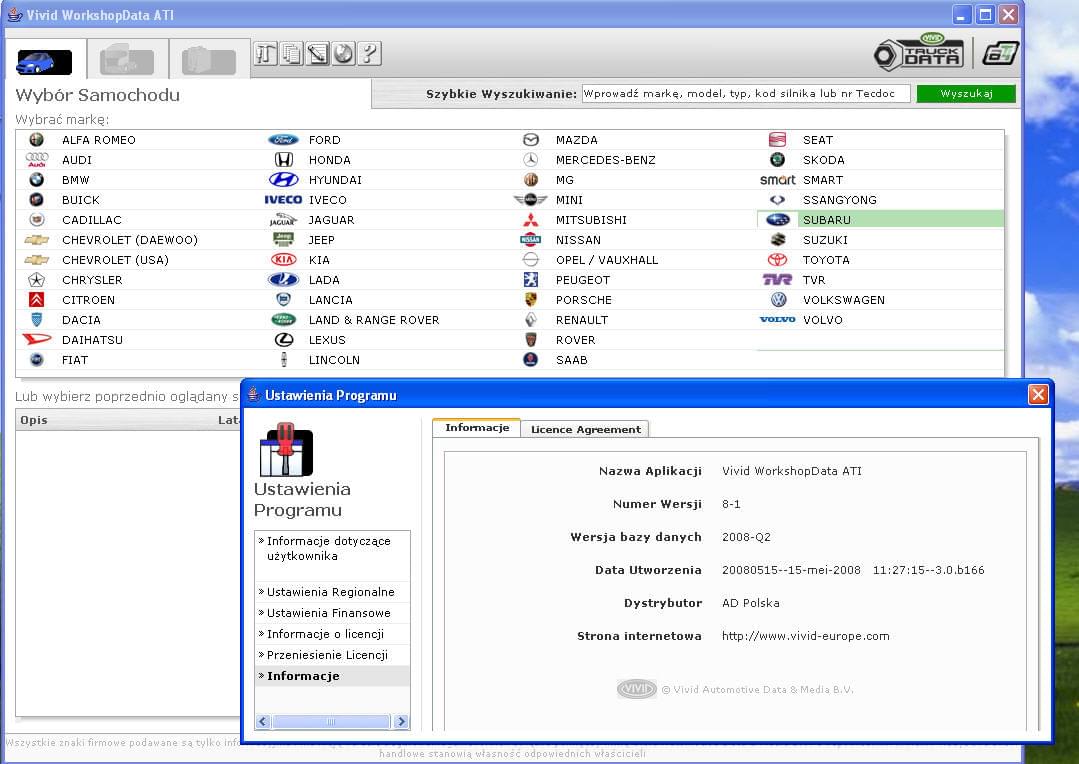Image resolution: width=1079 pixels, height=764 pixels.
Task: Choose the Renault diamond logo
Action: coord(531,319)
